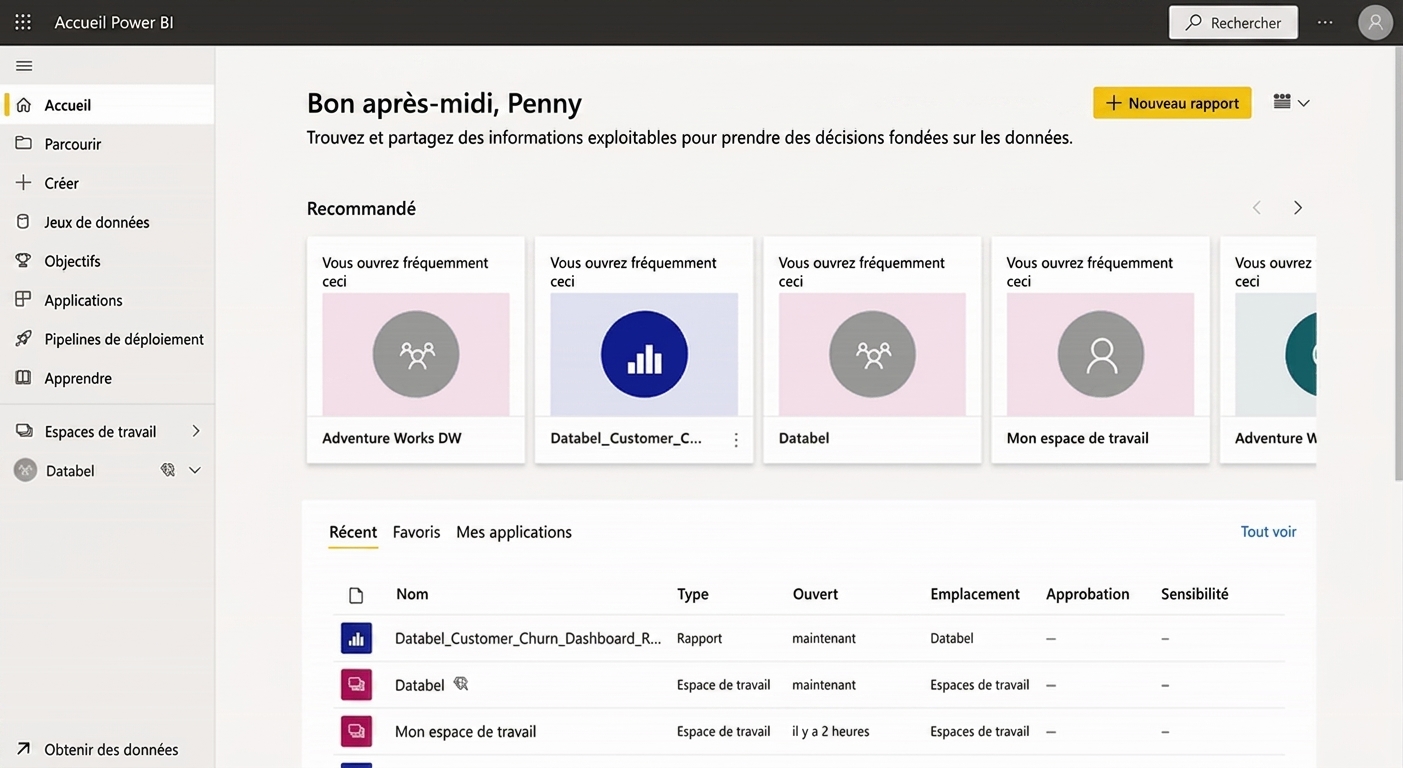The width and height of the screenshot is (1403, 768).
Task: Click the Accueil home icon
Action: (x=24, y=105)
